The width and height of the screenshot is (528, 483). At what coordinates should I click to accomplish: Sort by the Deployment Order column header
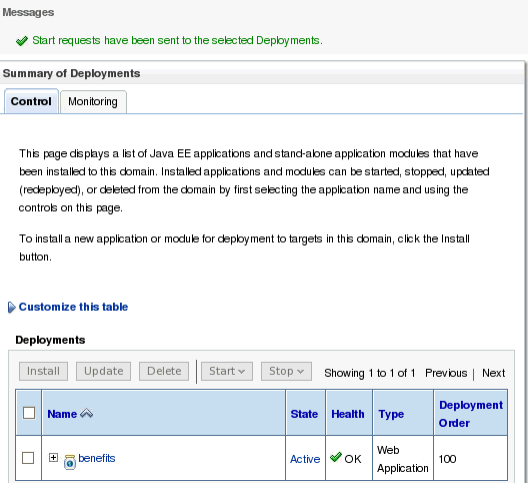coord(471,414)
